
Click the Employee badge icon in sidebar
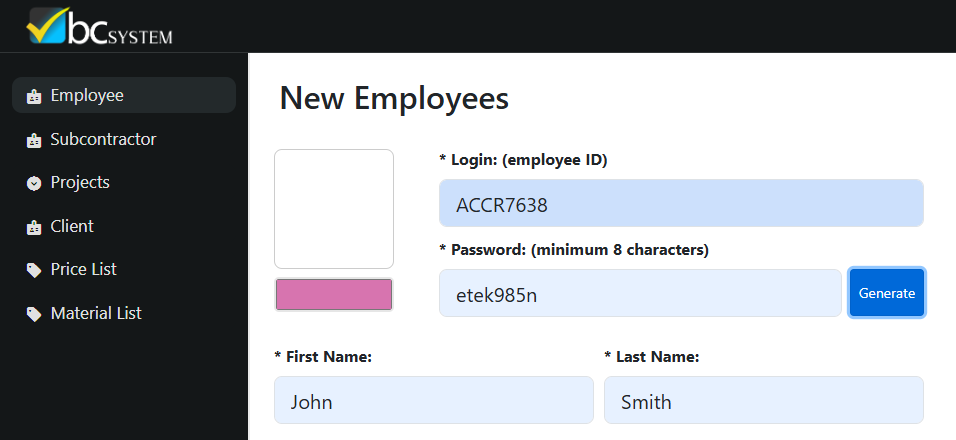(34, 96)
